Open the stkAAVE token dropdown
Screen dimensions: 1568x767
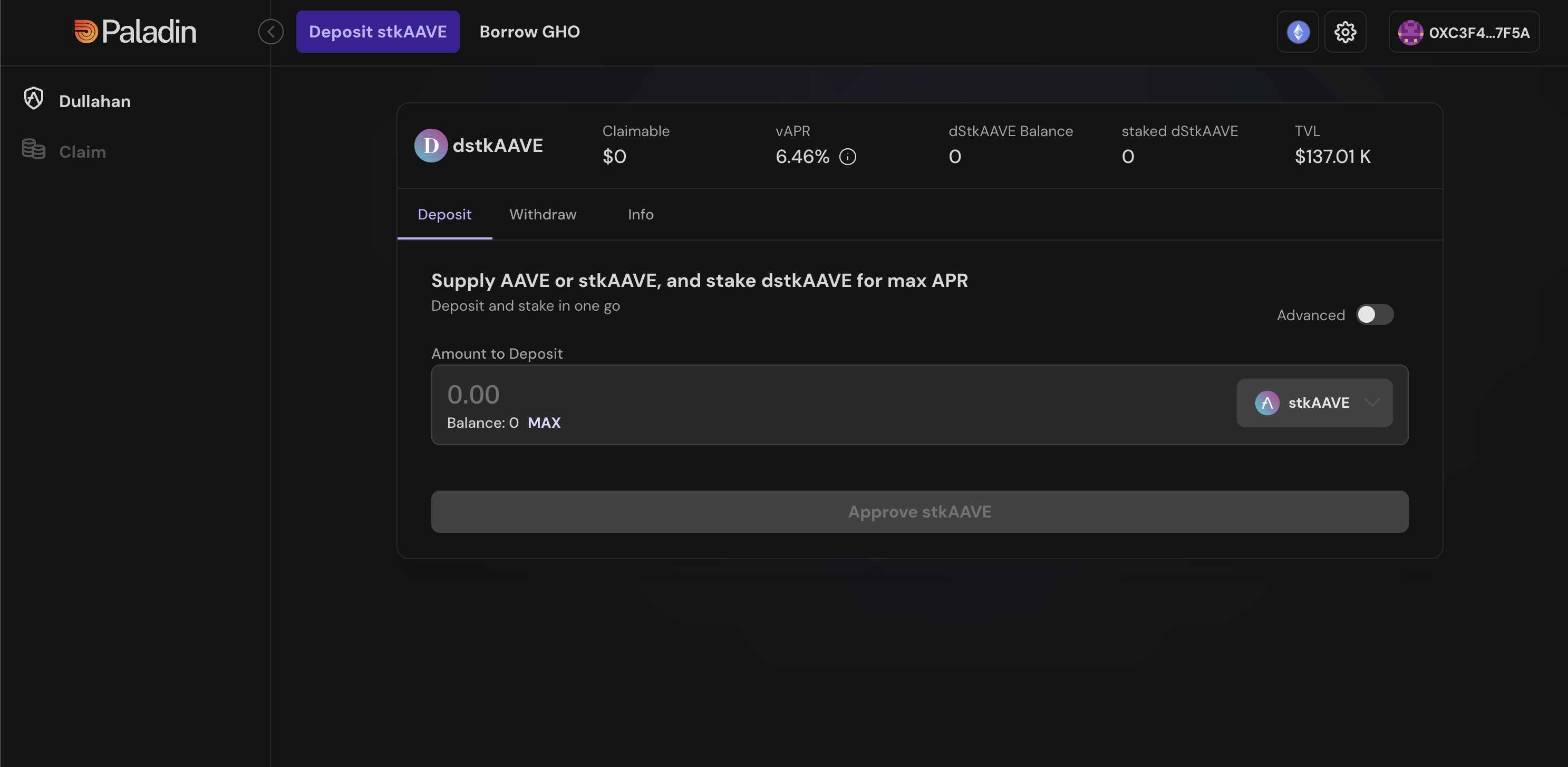pos(1313,402)
